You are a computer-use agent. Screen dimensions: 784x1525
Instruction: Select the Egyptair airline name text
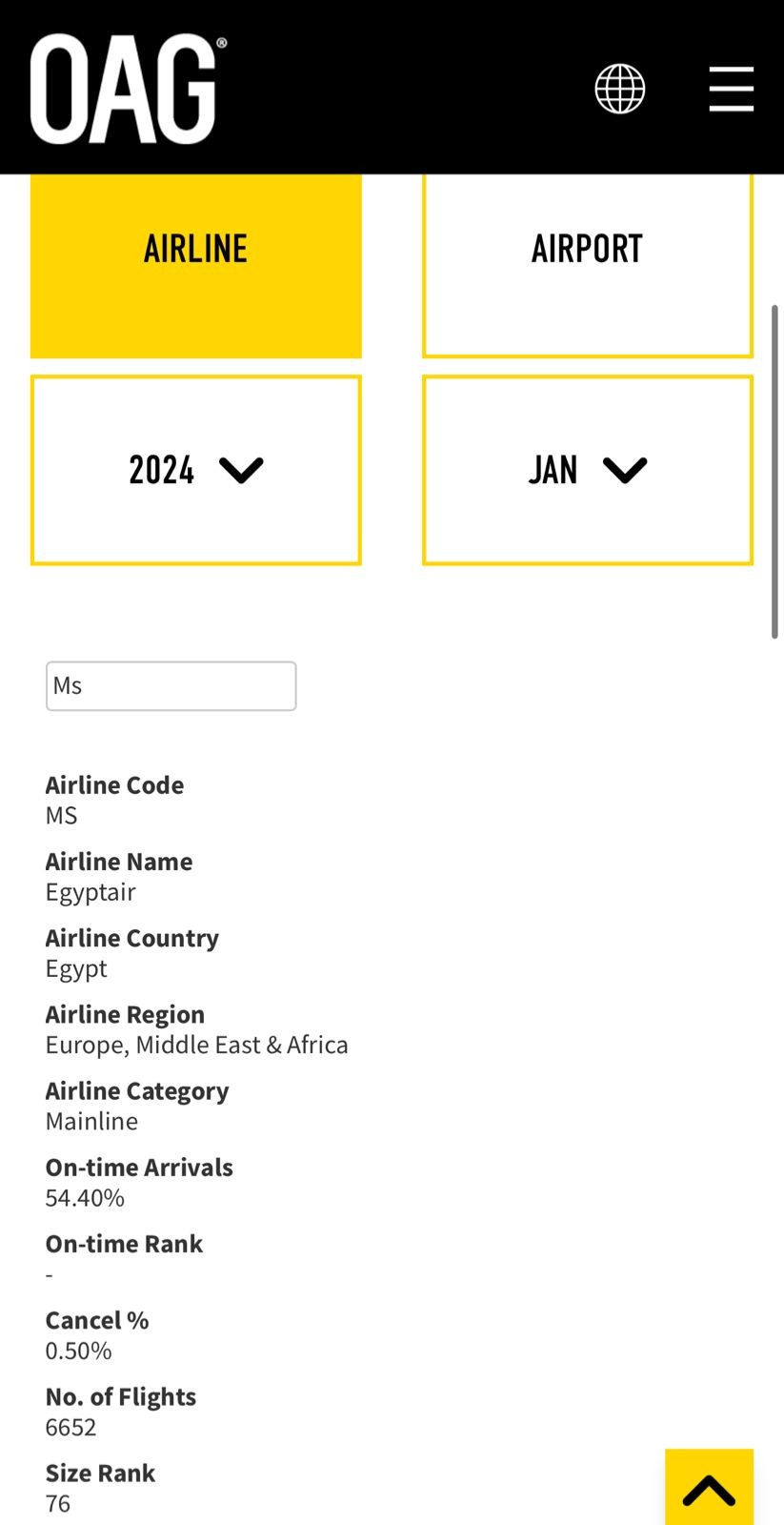(90, 892)
